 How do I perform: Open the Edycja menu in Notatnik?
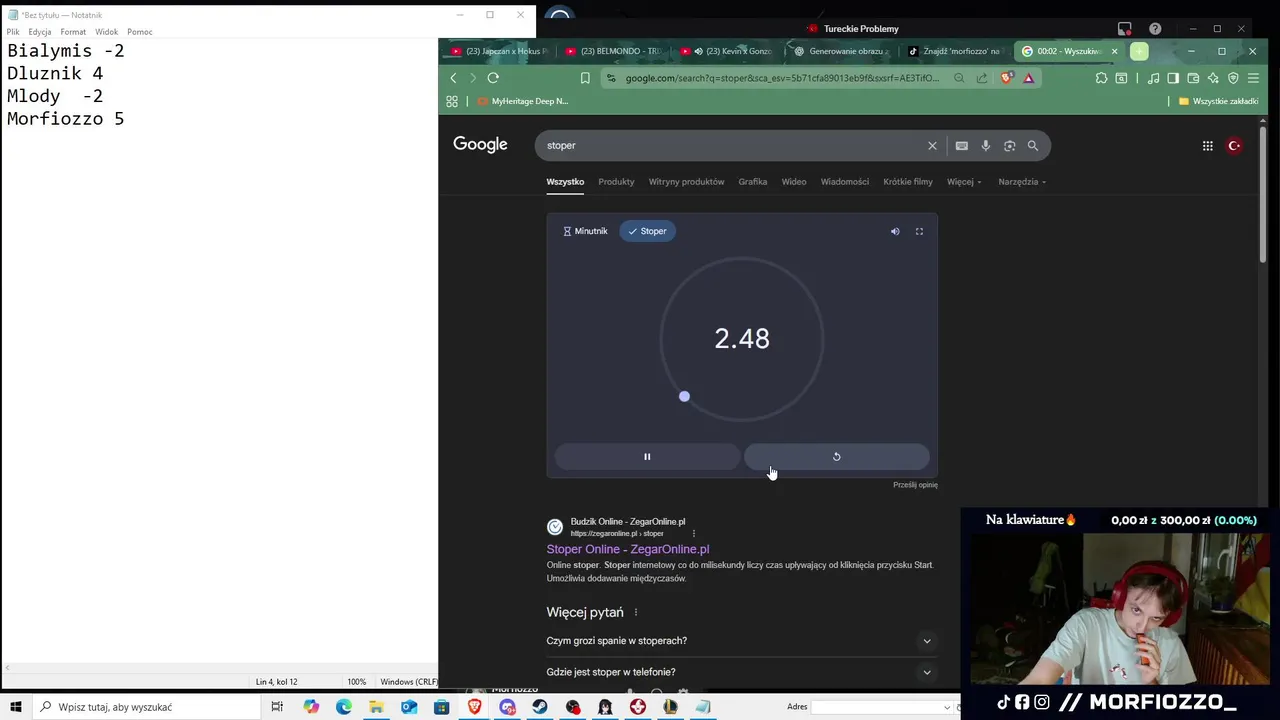[40, 32]
